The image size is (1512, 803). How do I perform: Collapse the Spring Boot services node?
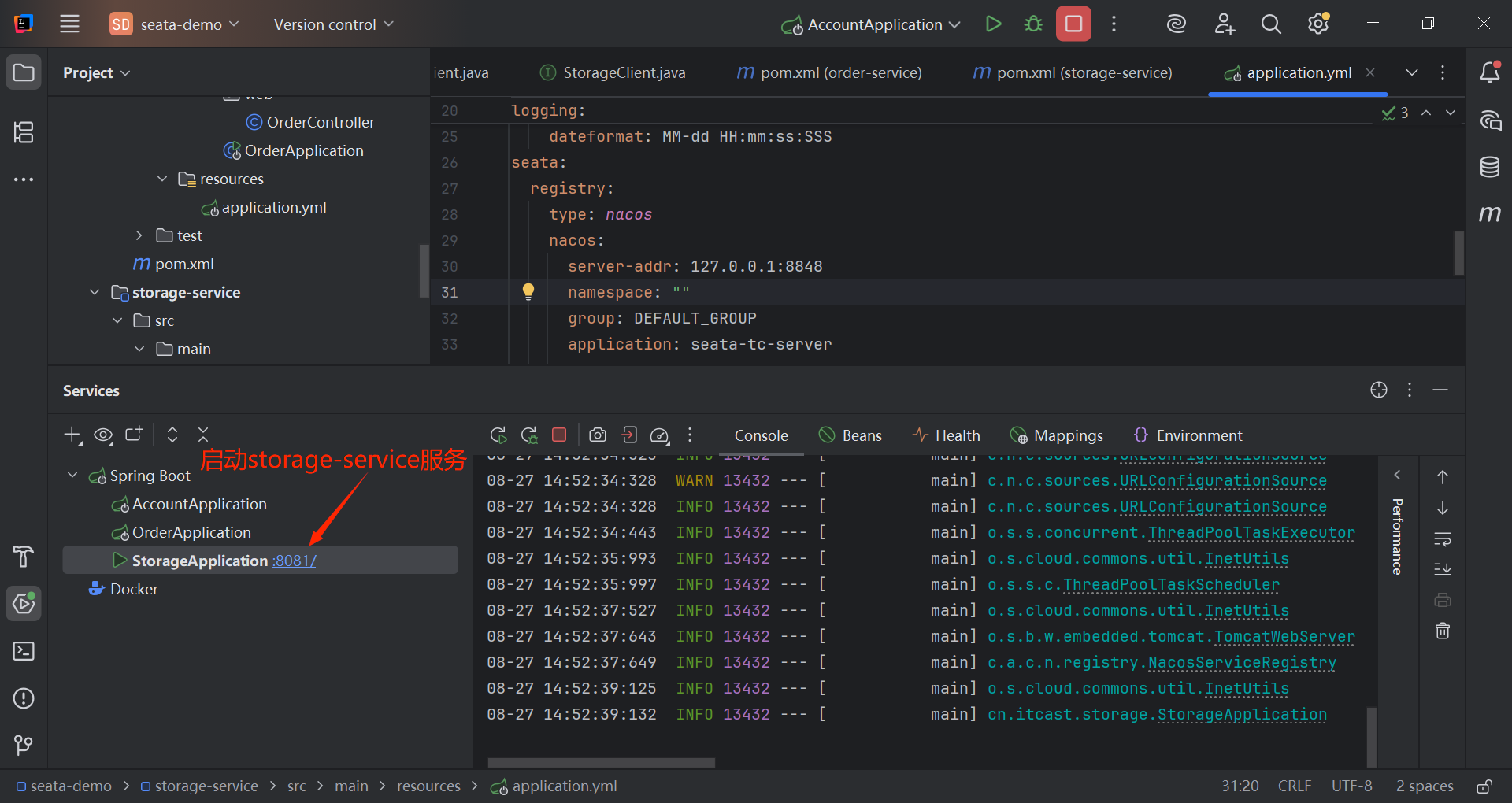coord(72,476)
